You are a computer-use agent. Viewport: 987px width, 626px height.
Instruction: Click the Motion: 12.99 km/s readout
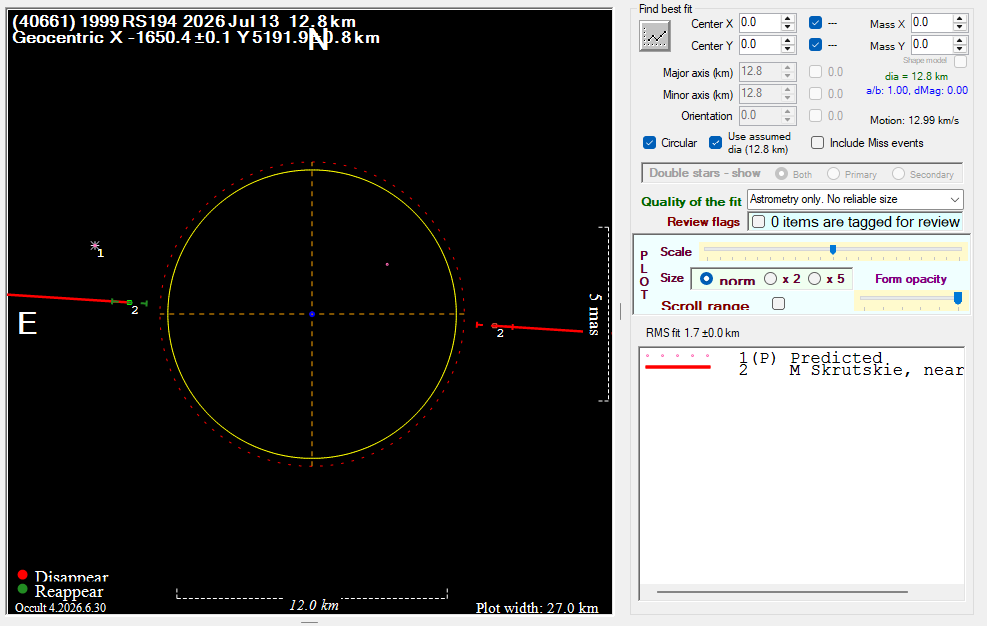tap(914, 120)
